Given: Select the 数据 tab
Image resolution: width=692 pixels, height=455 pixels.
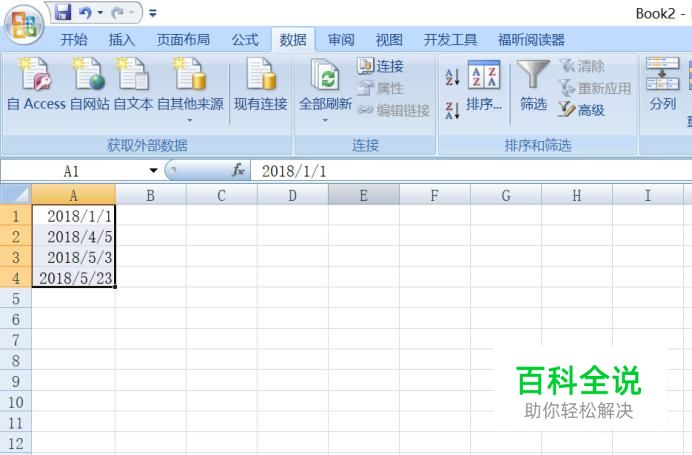Looking at the screenshot, I should [293, 40].
